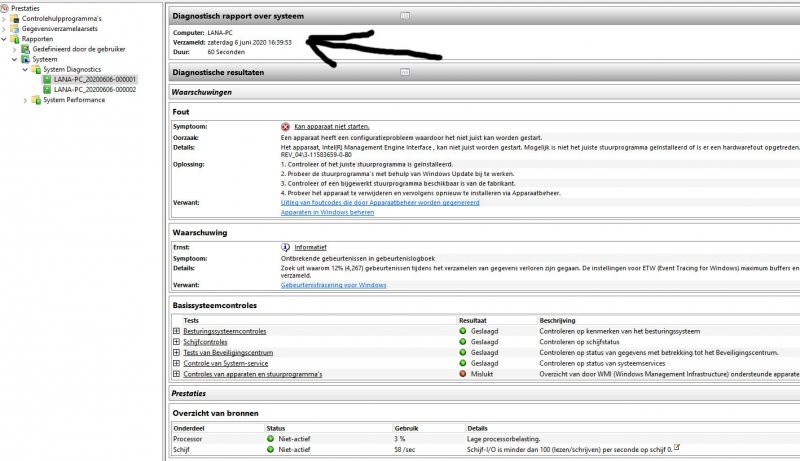The width and height of the screenshot is (800, 461).
Task: Expand the Gegevensverzamelaarsets tree node
Action: tap(4, 29)
